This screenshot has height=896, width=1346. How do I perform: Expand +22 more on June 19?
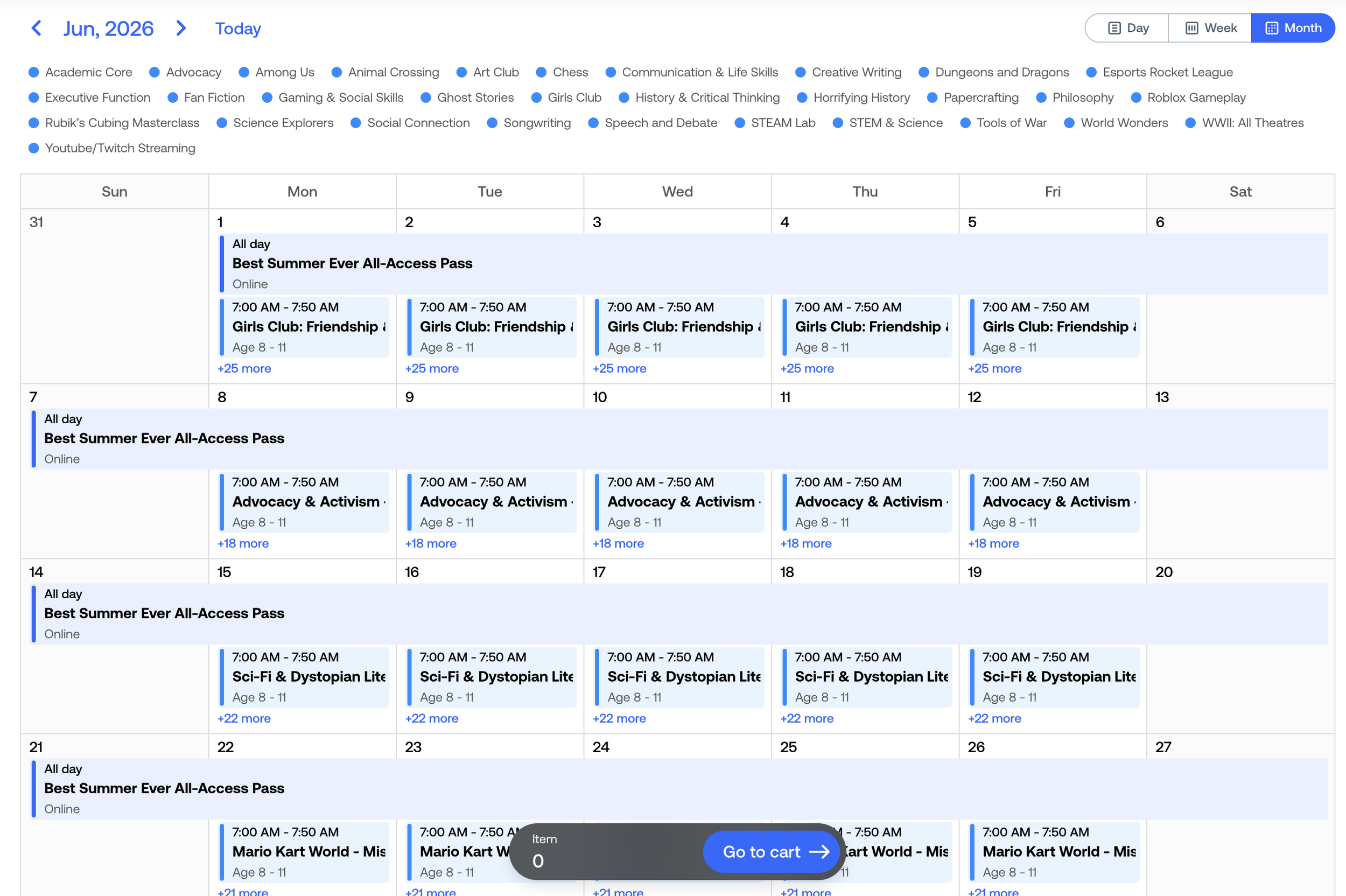click(994, 718)
